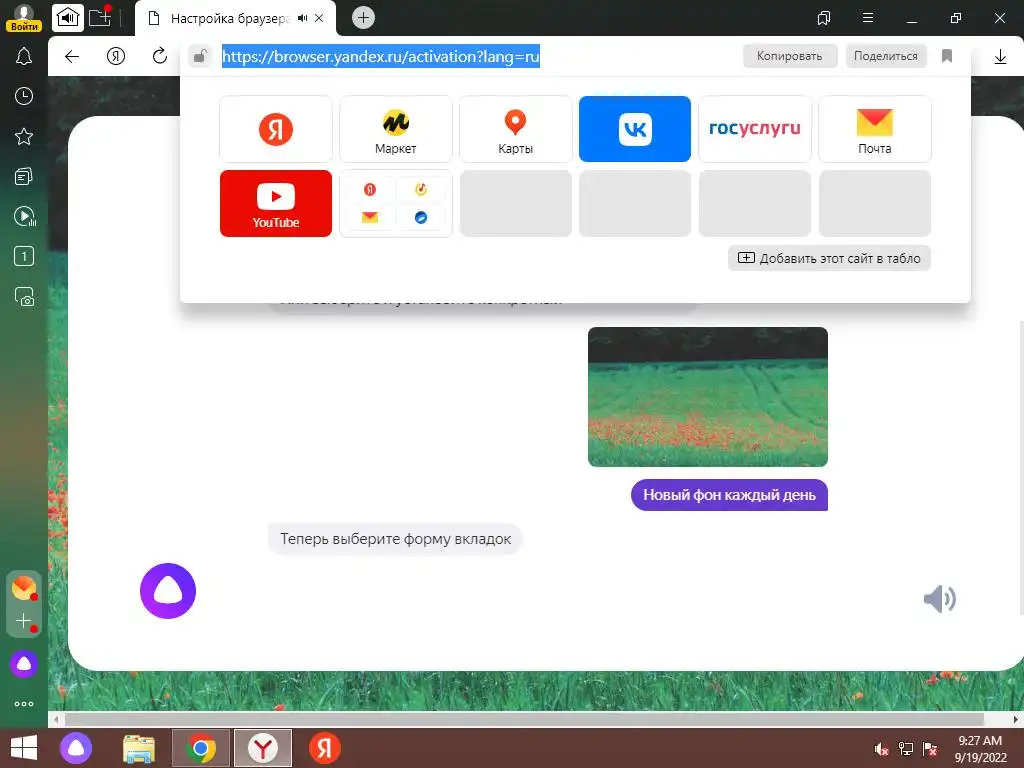
Task: Click the new tab group icon
Action: (100, 18)
